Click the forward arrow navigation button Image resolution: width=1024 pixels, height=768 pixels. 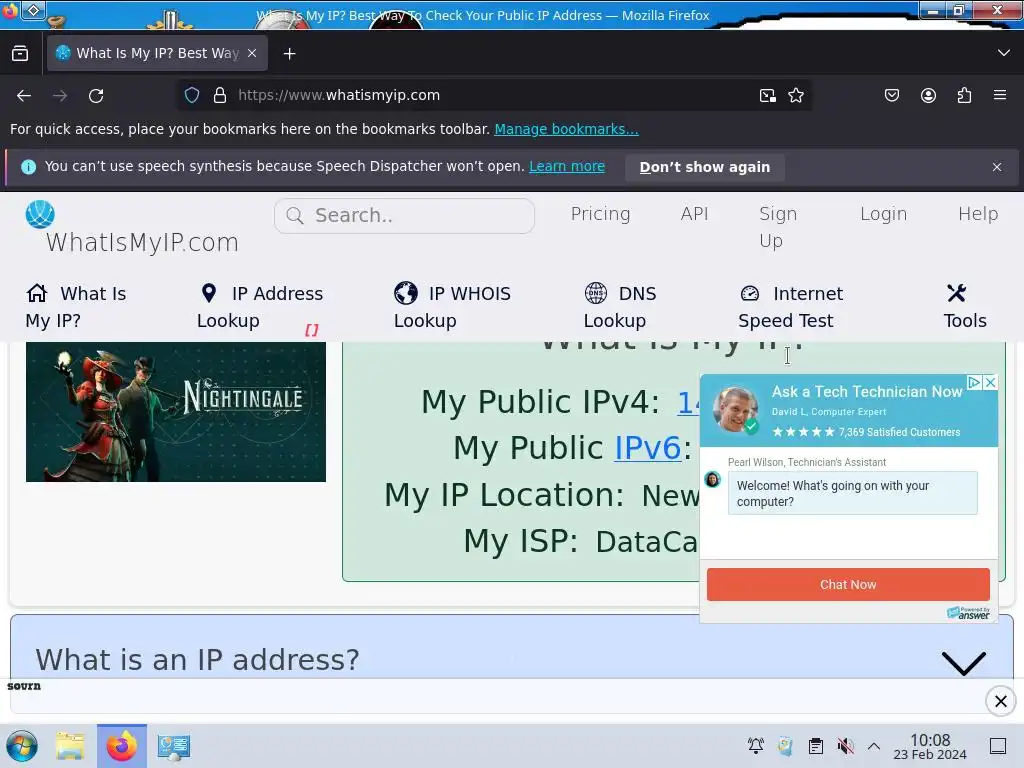(60, 96)
